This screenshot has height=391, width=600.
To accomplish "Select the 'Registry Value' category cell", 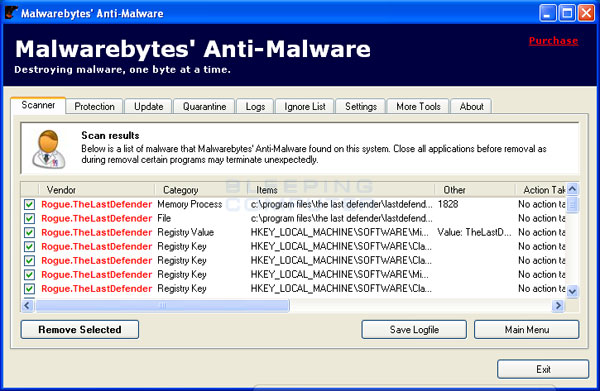I will (186, 233).
